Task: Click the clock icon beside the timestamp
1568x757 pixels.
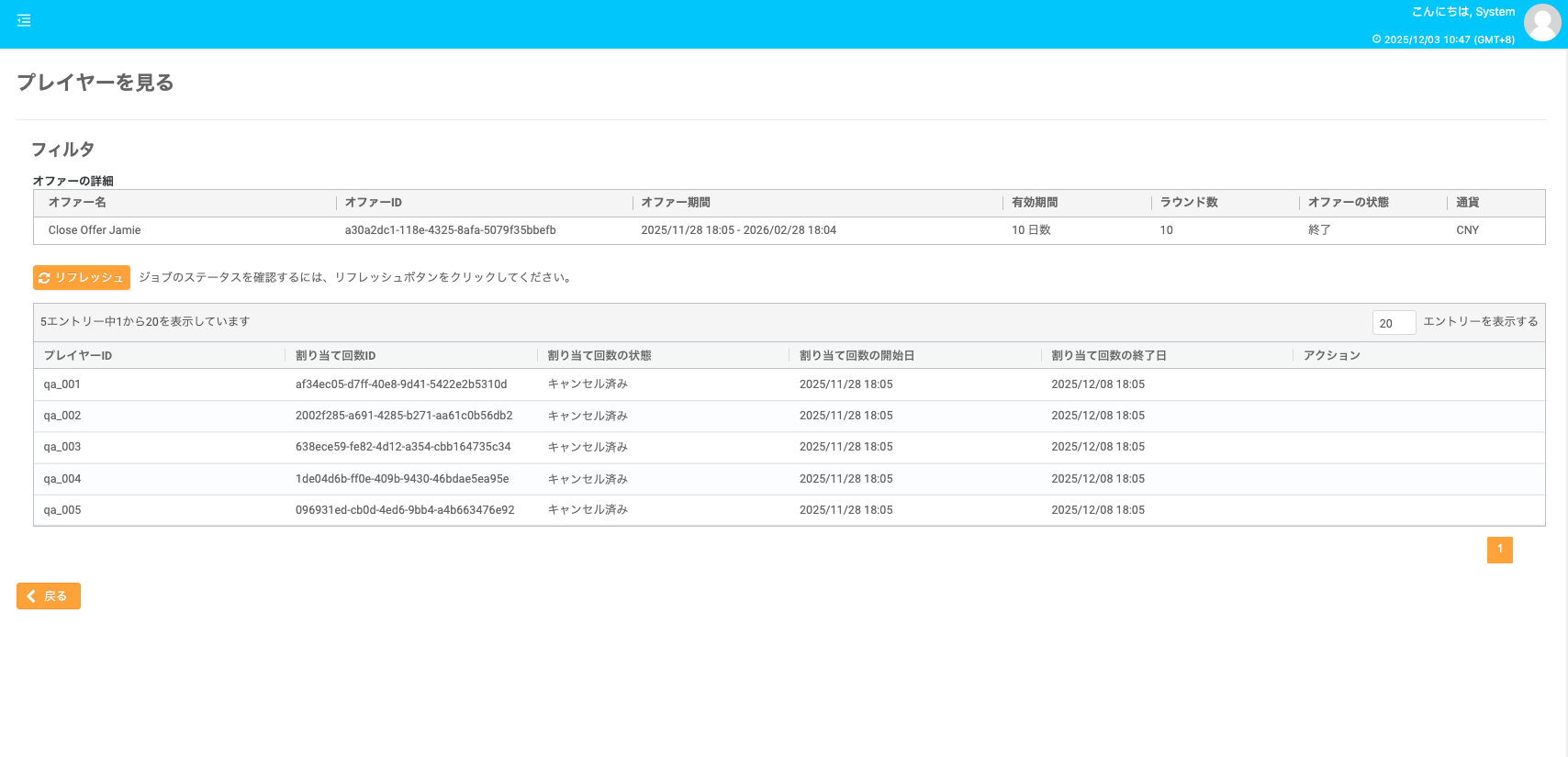Action: tap(1376, 39)
